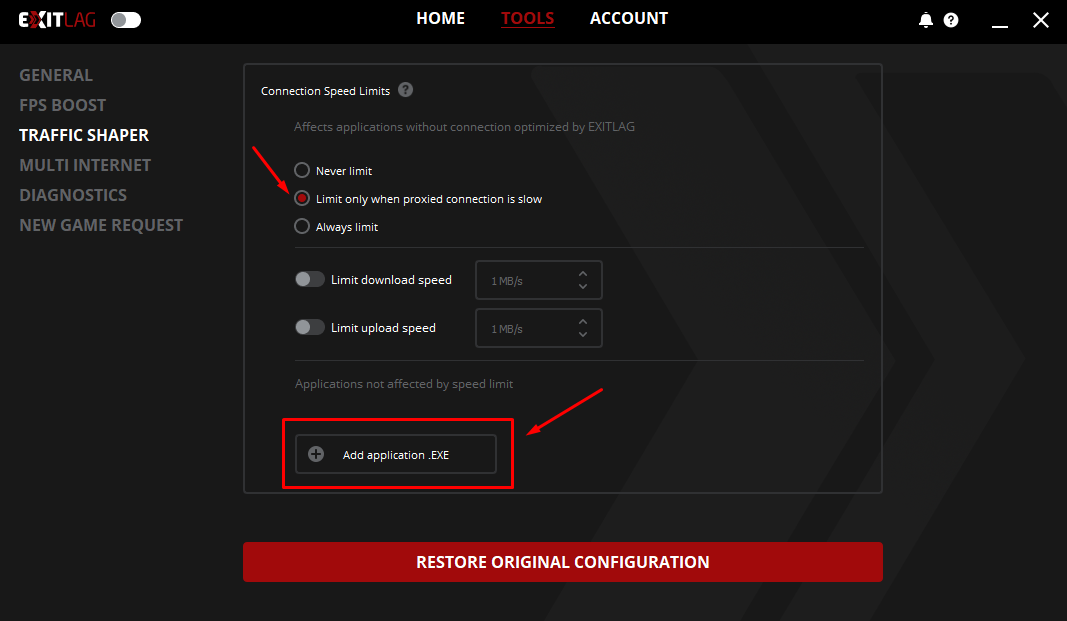Viewport: 1067px width, 621px height.
Task: Click the notification bell icon
Action: (926, 20)
